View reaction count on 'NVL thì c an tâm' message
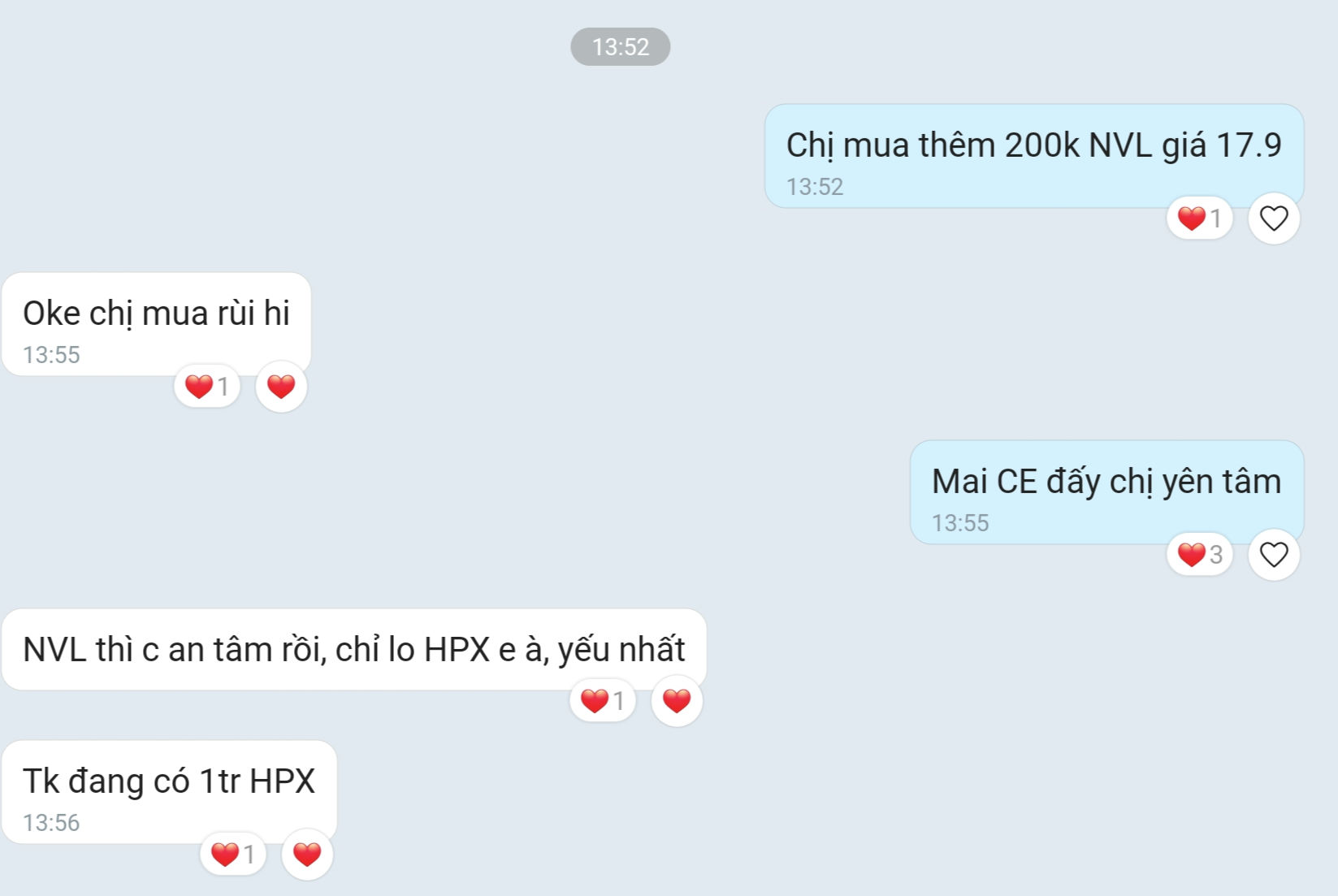 pyautogui.click(x=603, y=700)
